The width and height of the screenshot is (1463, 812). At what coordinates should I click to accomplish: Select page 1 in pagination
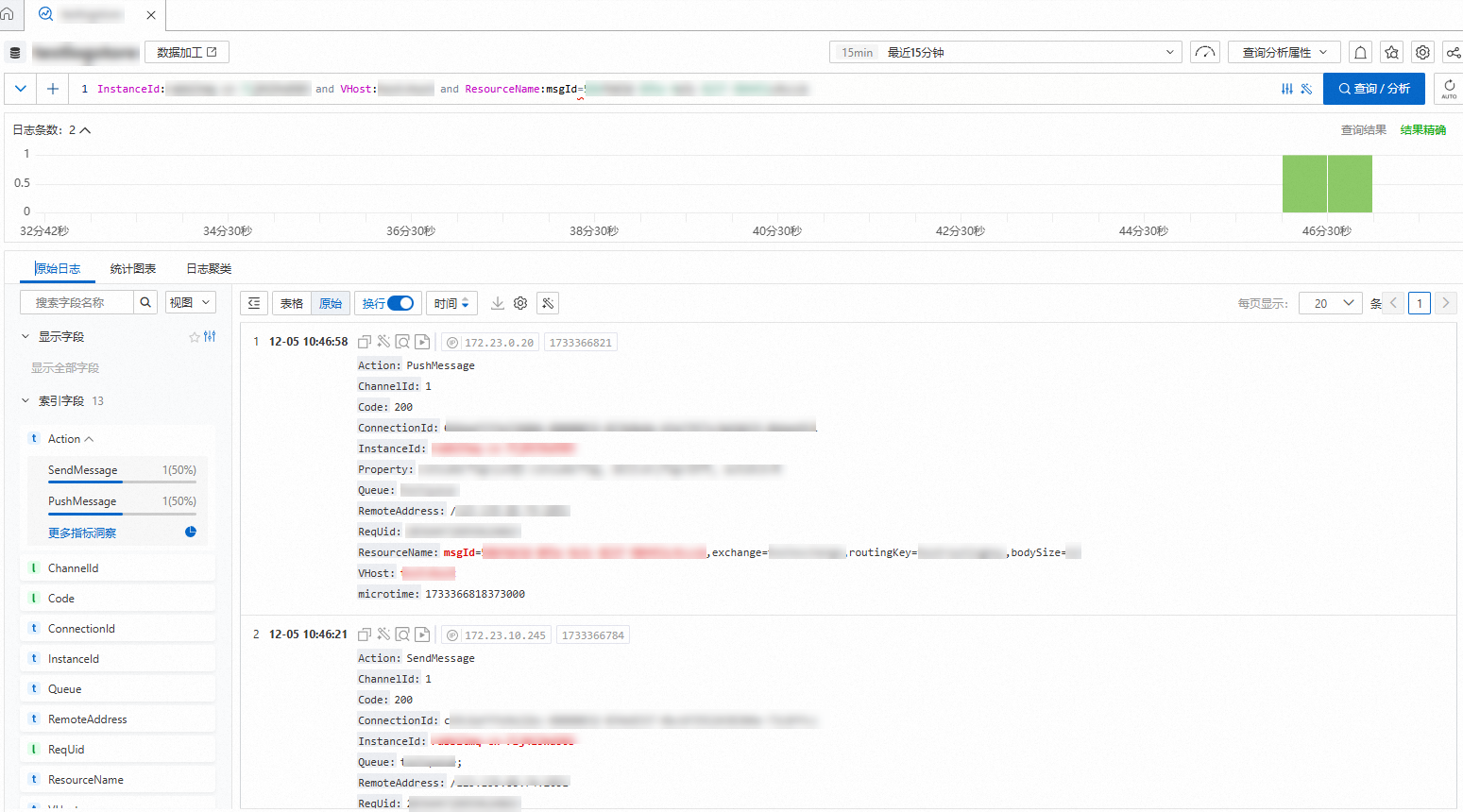1420,303
